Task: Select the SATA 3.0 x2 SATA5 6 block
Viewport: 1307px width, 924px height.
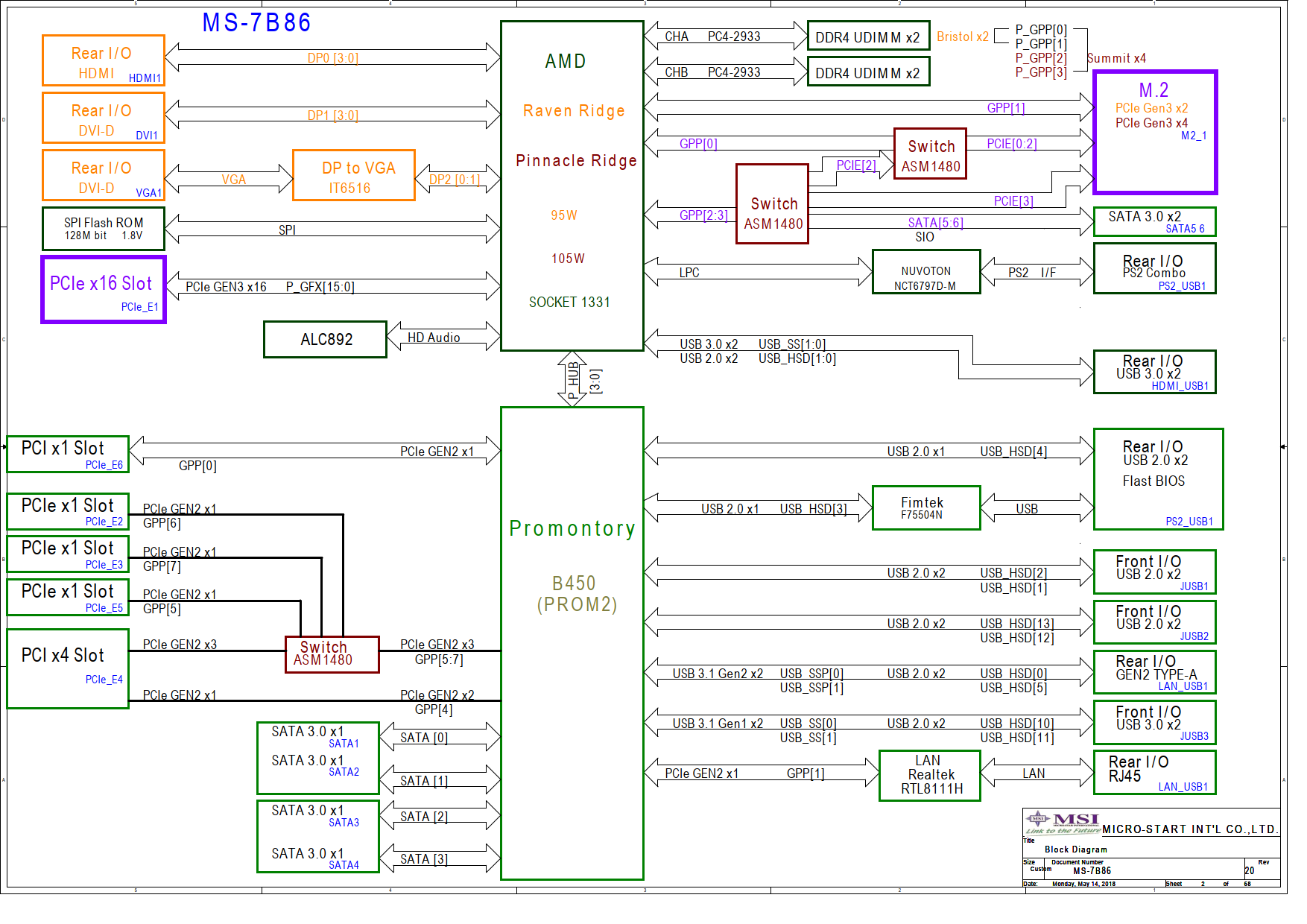Action: tap(1154, 222)
